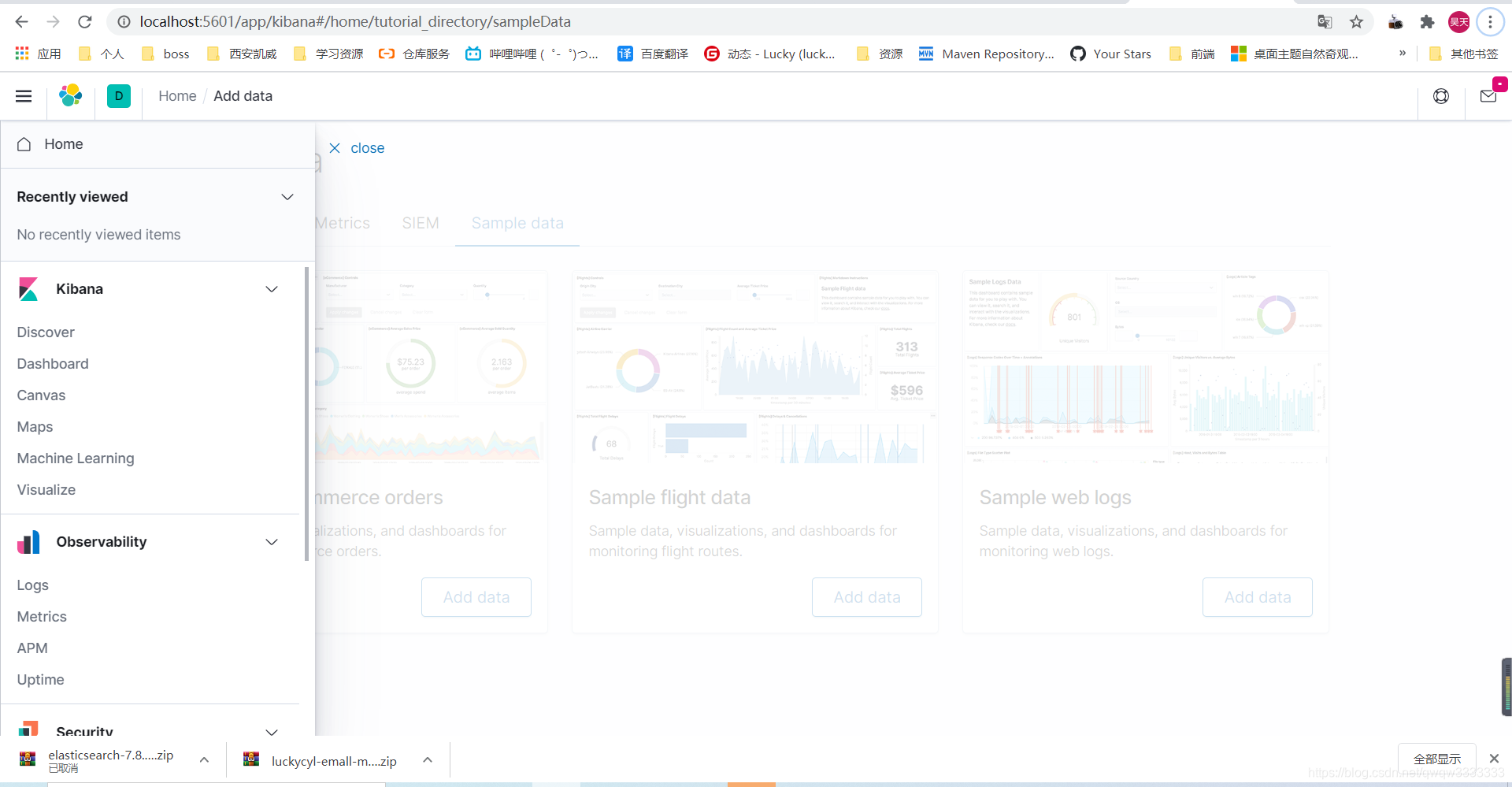Image resolution: width=1512 pixels, height=787 pixels.
Task: Open the browser extensions puzzle icon
Action: pos(1427,22)
